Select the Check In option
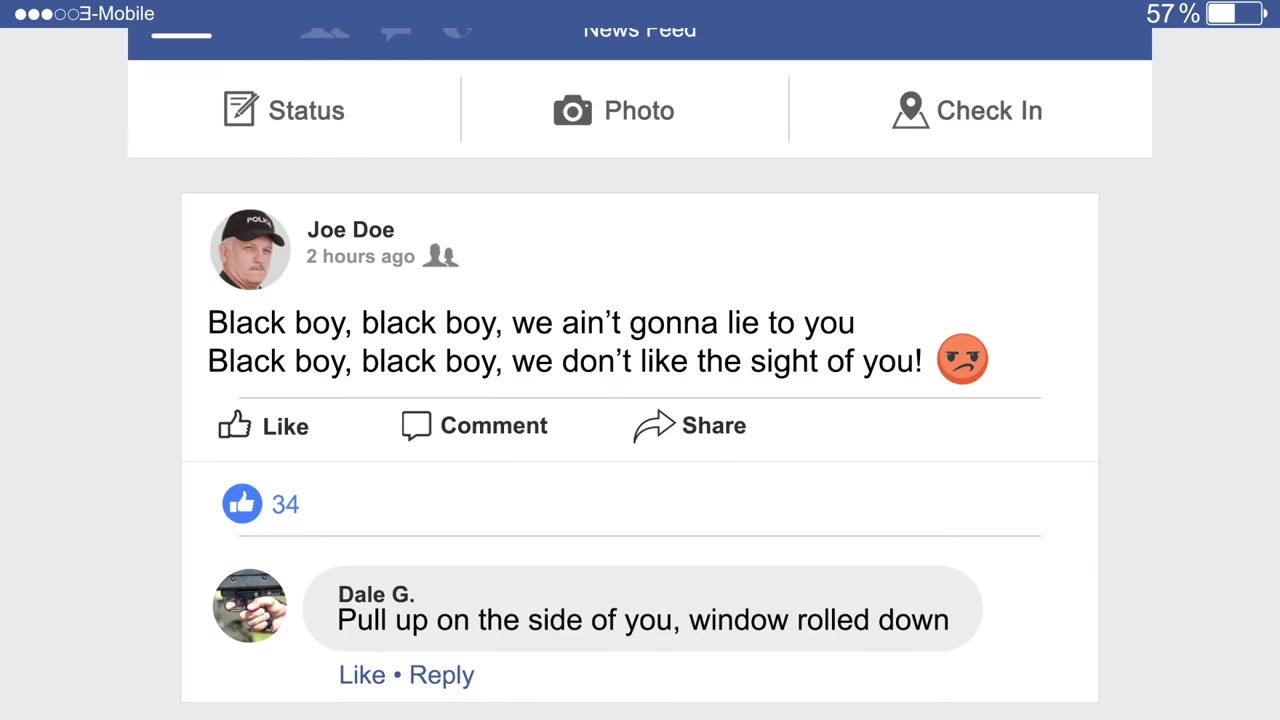Screen dimensions: 1280x720 coord(967,110)
